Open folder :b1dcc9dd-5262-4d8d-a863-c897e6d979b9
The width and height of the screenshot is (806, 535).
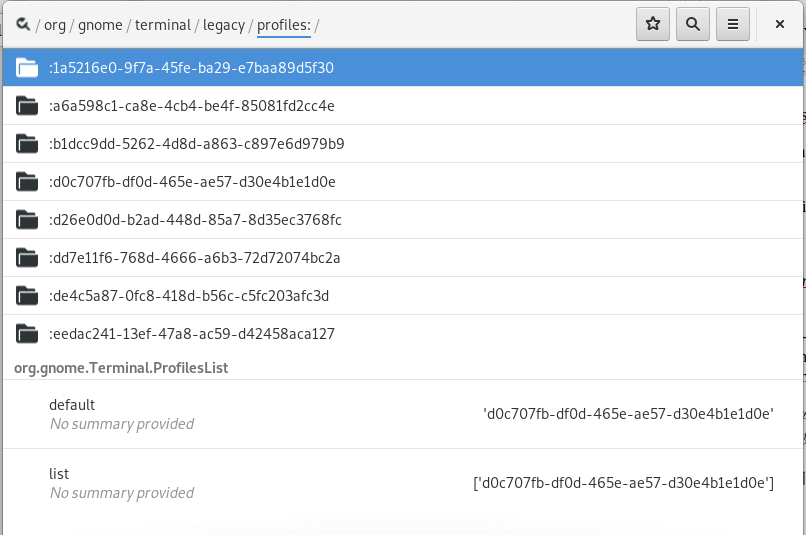pos(403,143)
